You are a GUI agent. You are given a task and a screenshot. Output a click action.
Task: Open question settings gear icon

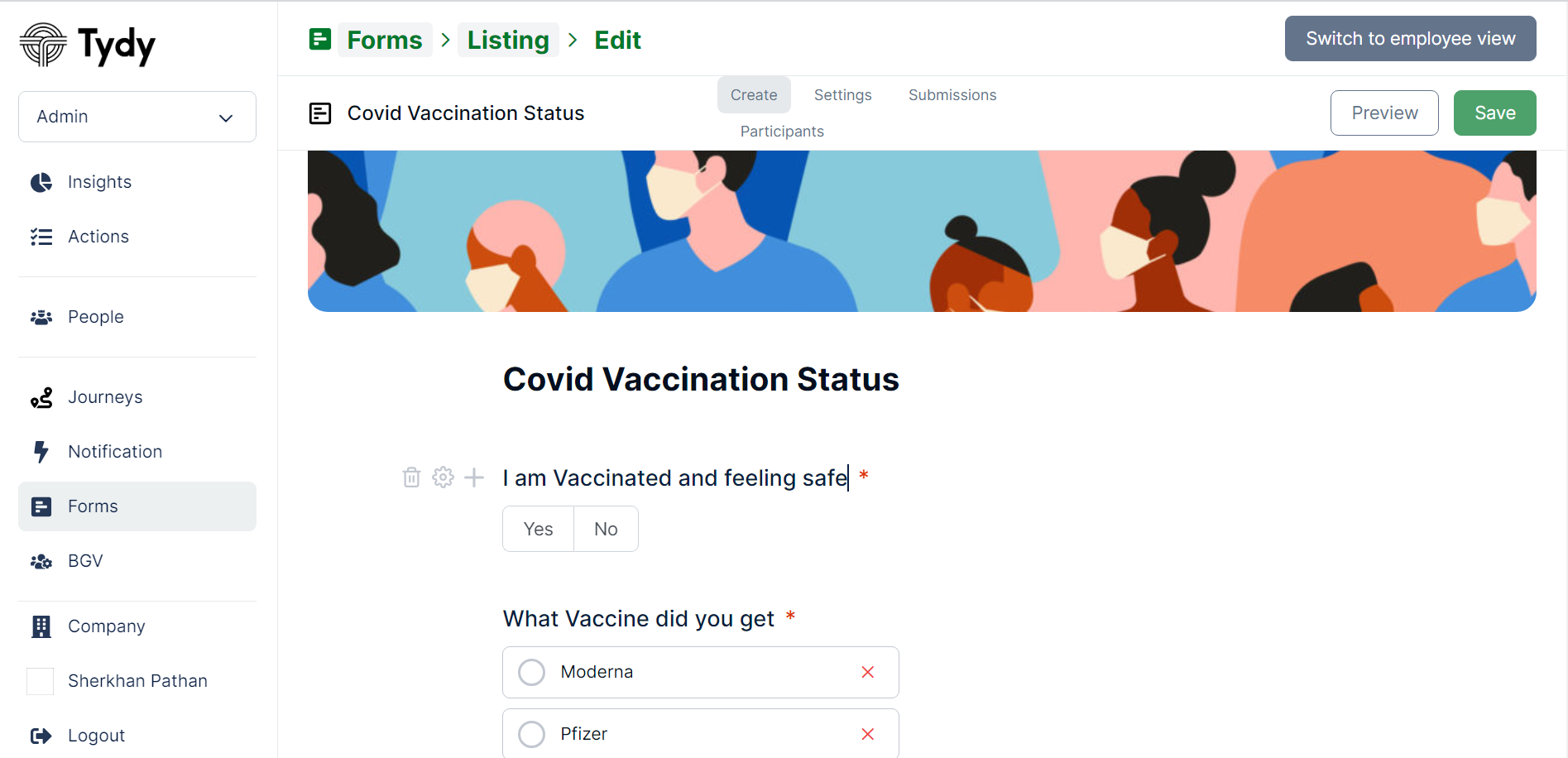444,477
